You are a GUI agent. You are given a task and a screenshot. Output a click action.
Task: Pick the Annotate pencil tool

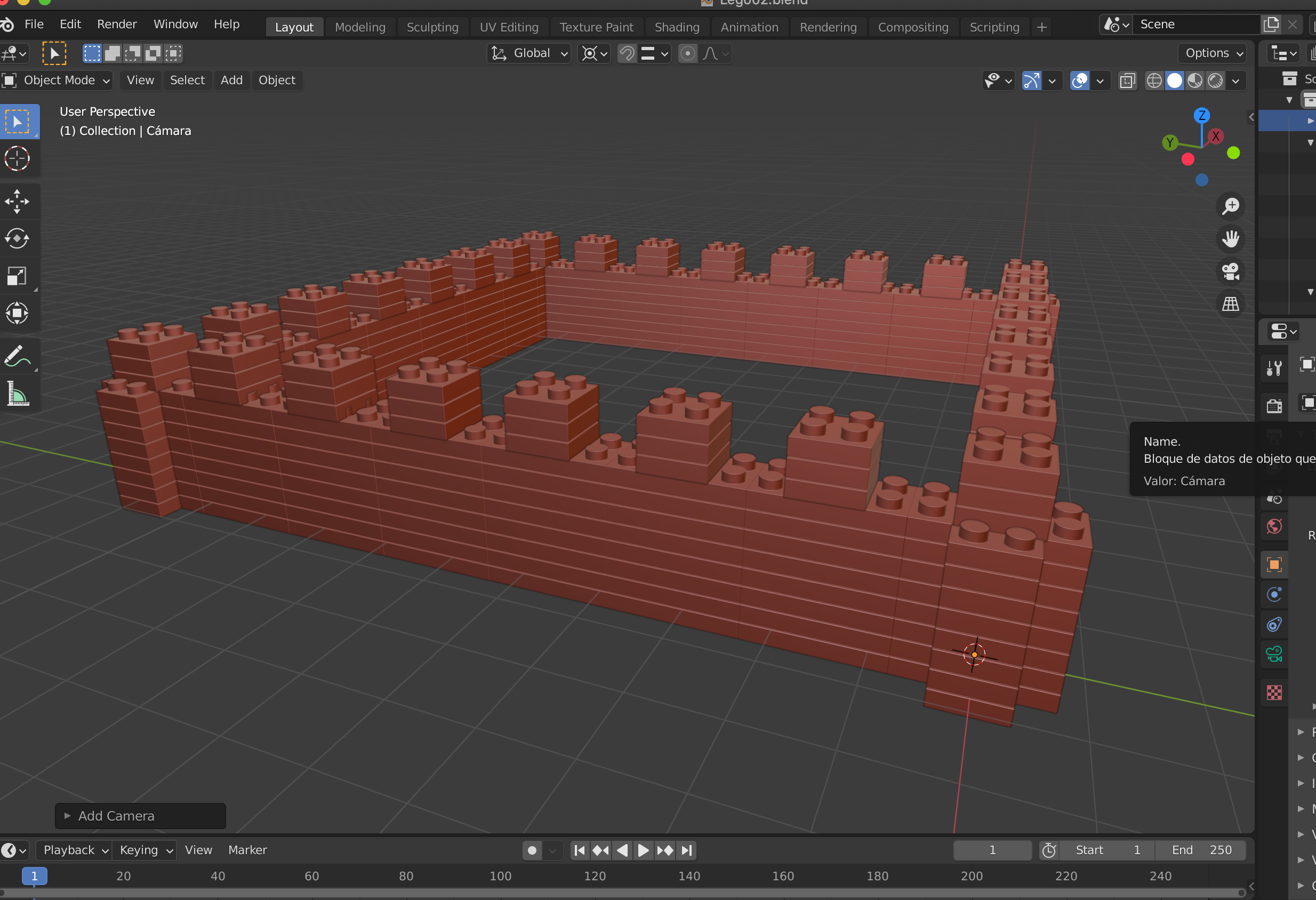pyautogui.click(x=17, y=357)
